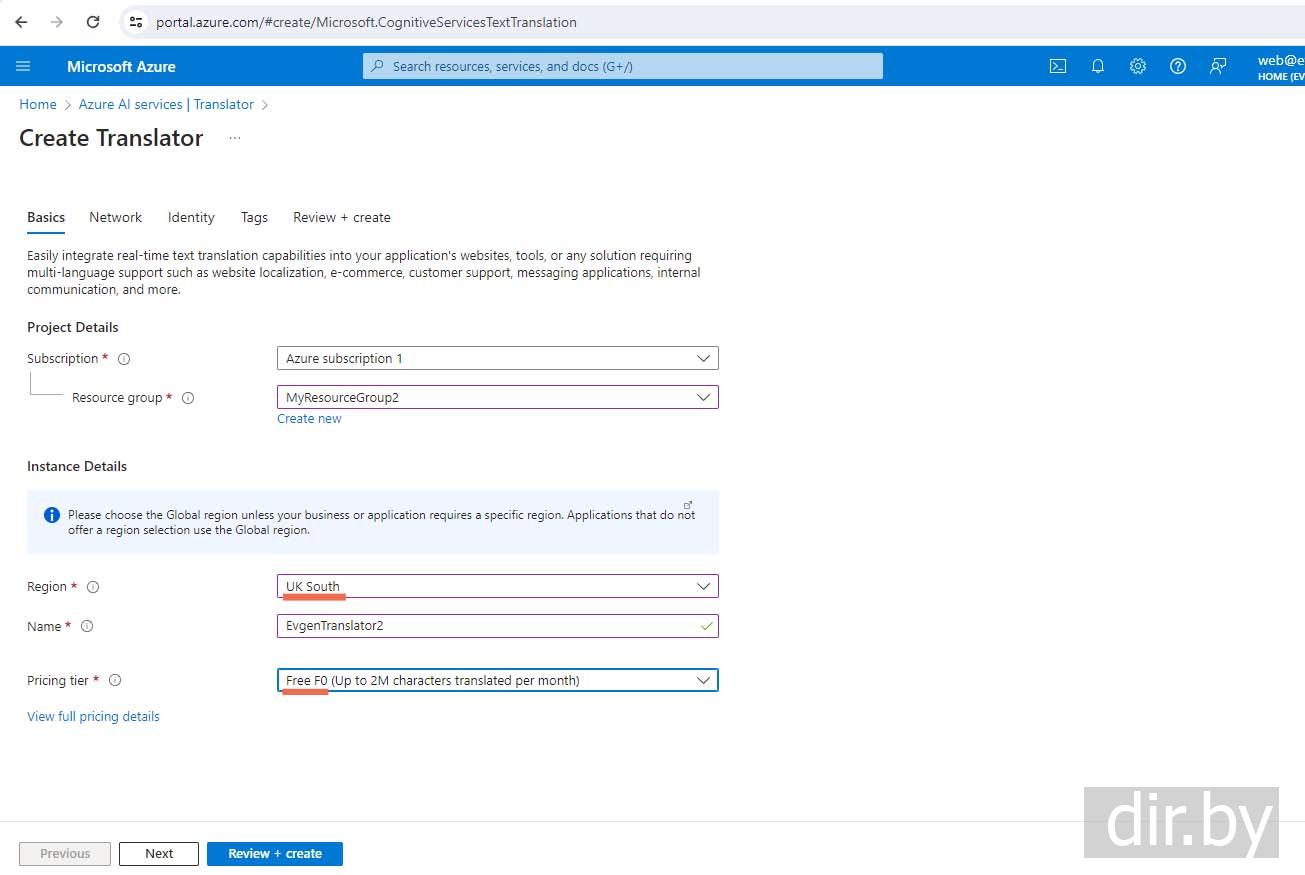This screenshot has width=1305, height=875.
Task: Launch Cloud Shell from the top bar
Action: pos(1057,66)
